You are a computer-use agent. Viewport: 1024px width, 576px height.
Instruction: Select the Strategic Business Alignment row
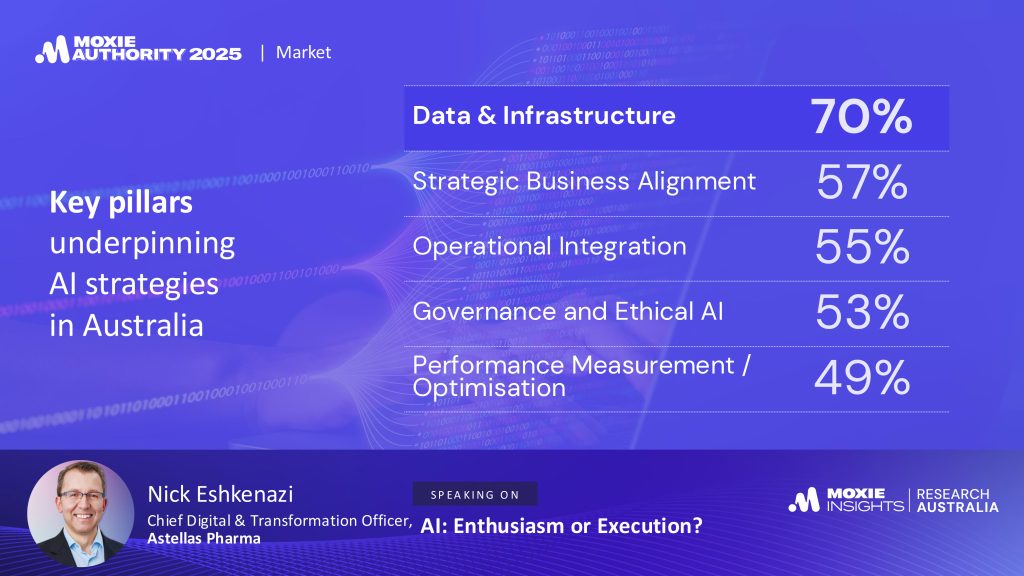point(584,181)
